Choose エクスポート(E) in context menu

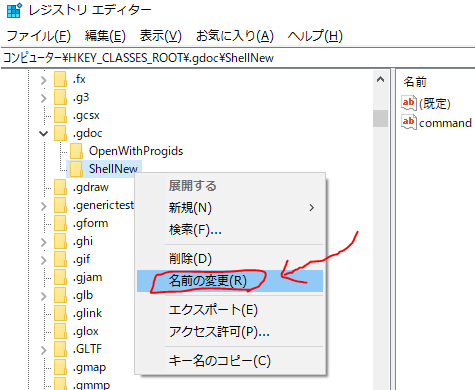[x=230, y=310]
